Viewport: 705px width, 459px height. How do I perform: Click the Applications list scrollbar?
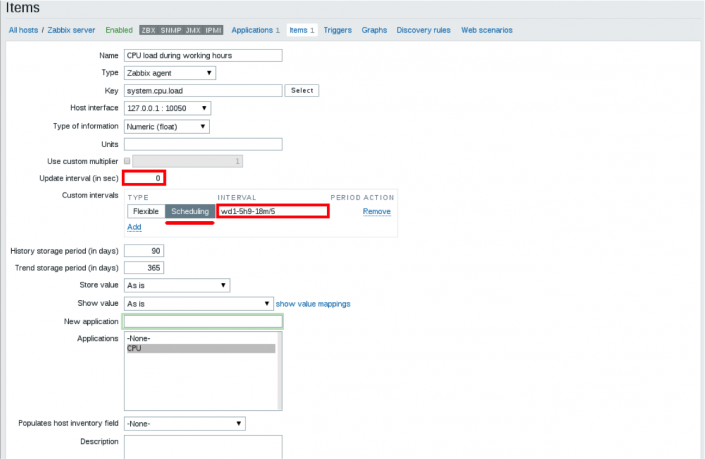point(280,371)
